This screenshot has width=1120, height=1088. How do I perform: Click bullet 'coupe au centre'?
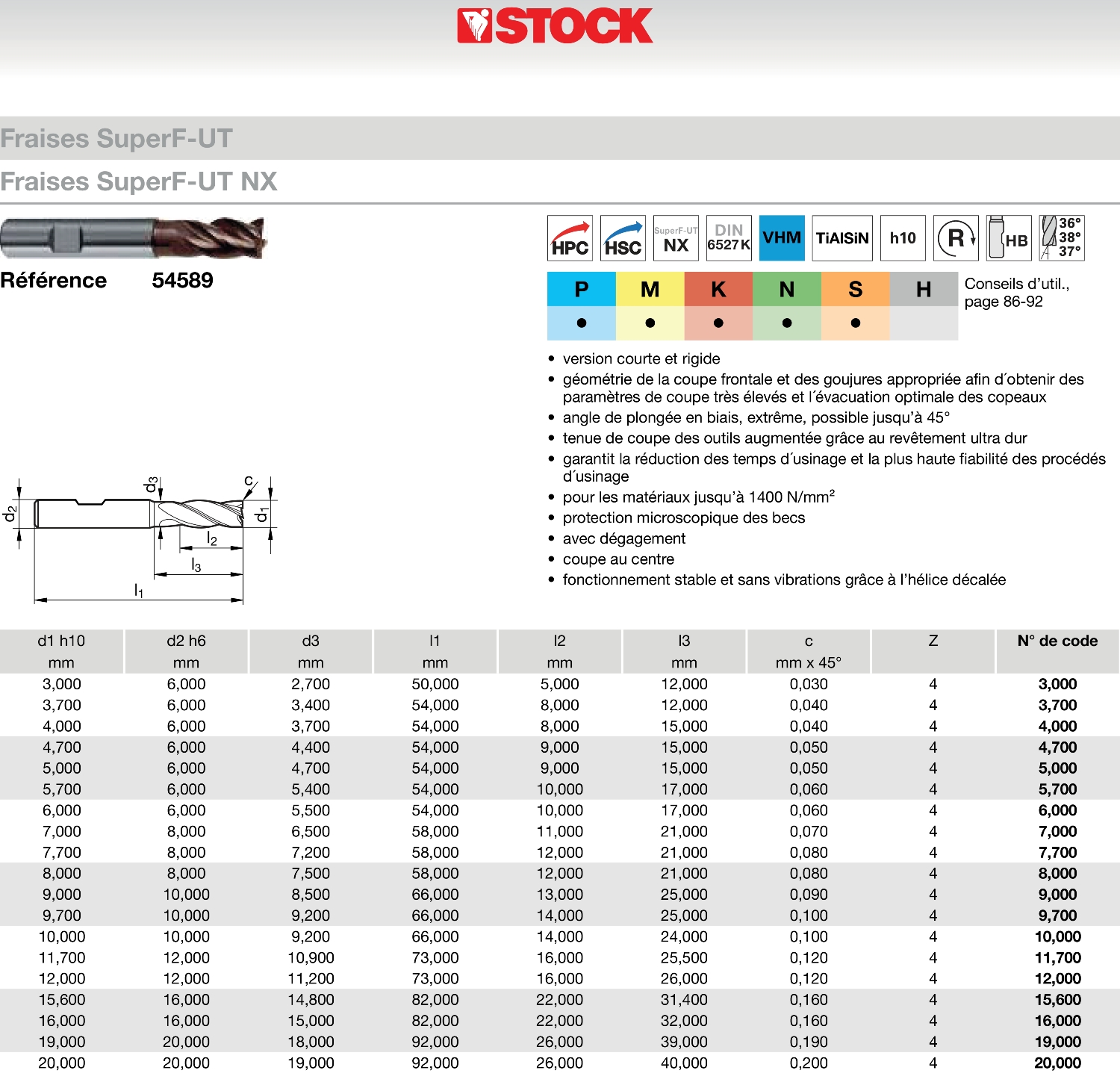618,559
